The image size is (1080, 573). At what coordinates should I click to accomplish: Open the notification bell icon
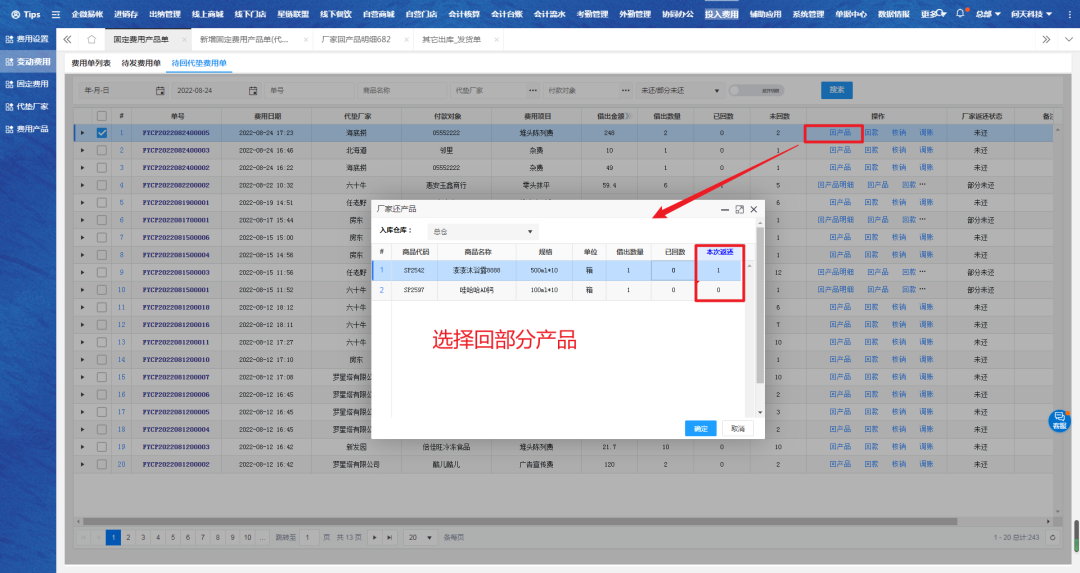960,14
